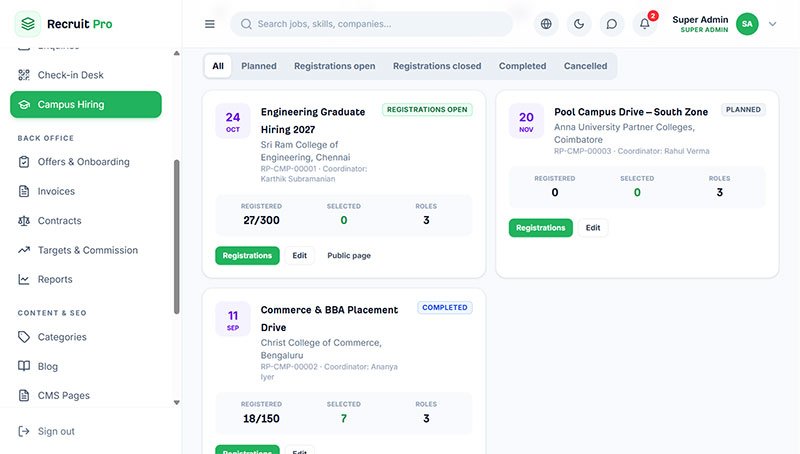Click the 18/150 registered count
800x454 pixels.
[x=261, y=419]
